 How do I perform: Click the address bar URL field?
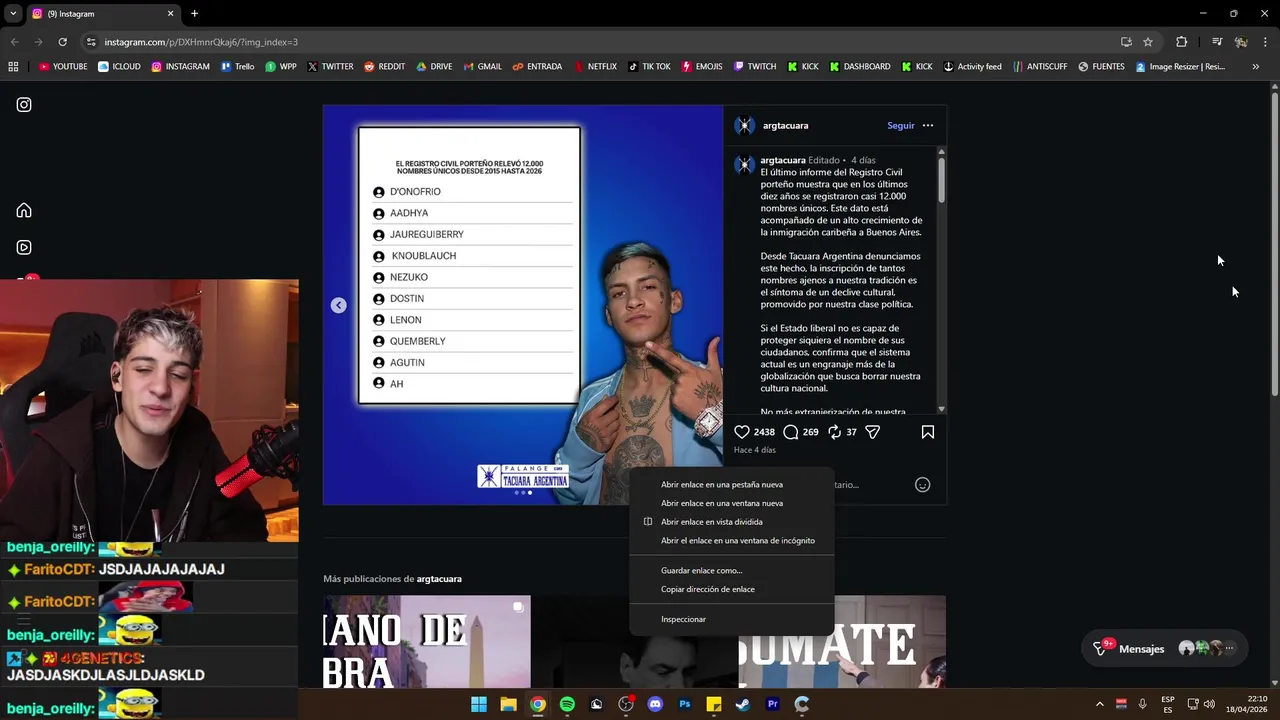click(x=600, y=42)
